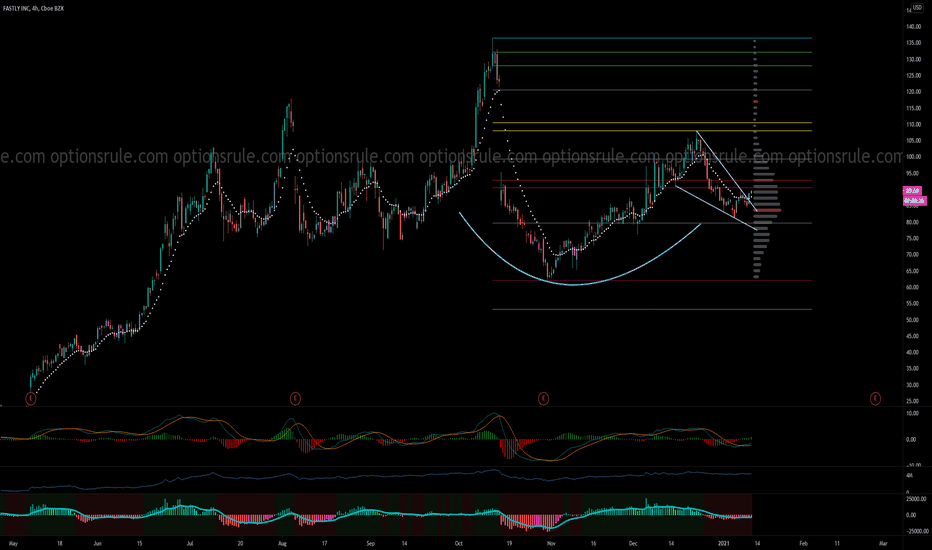Select the upper falling wedge trend line

[x=726, y=171]
